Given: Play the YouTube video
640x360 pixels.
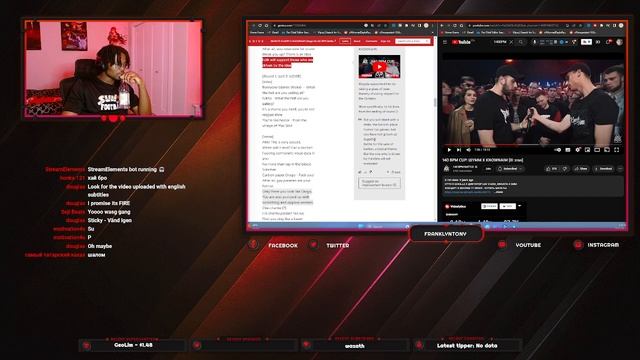Looking at the screenshot, I should pyautogui.click(x=449, y=150).
